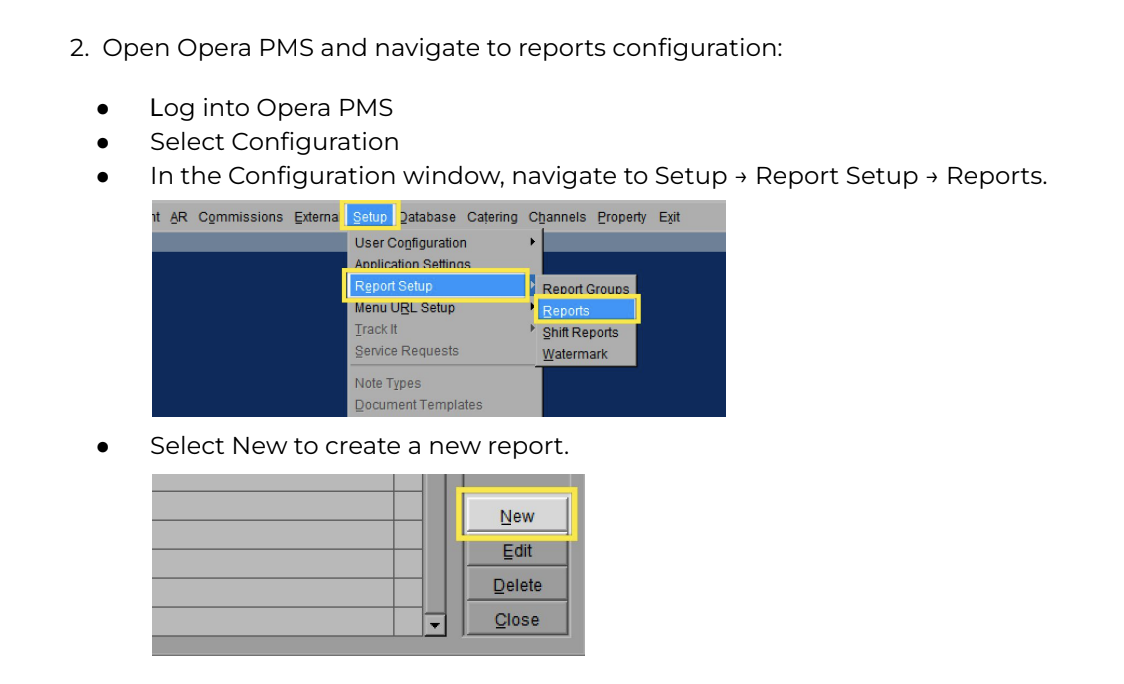Choose Reports in the submenu
The height and width of the screenshot is (684, 1124).
click(x=586, y=310)
